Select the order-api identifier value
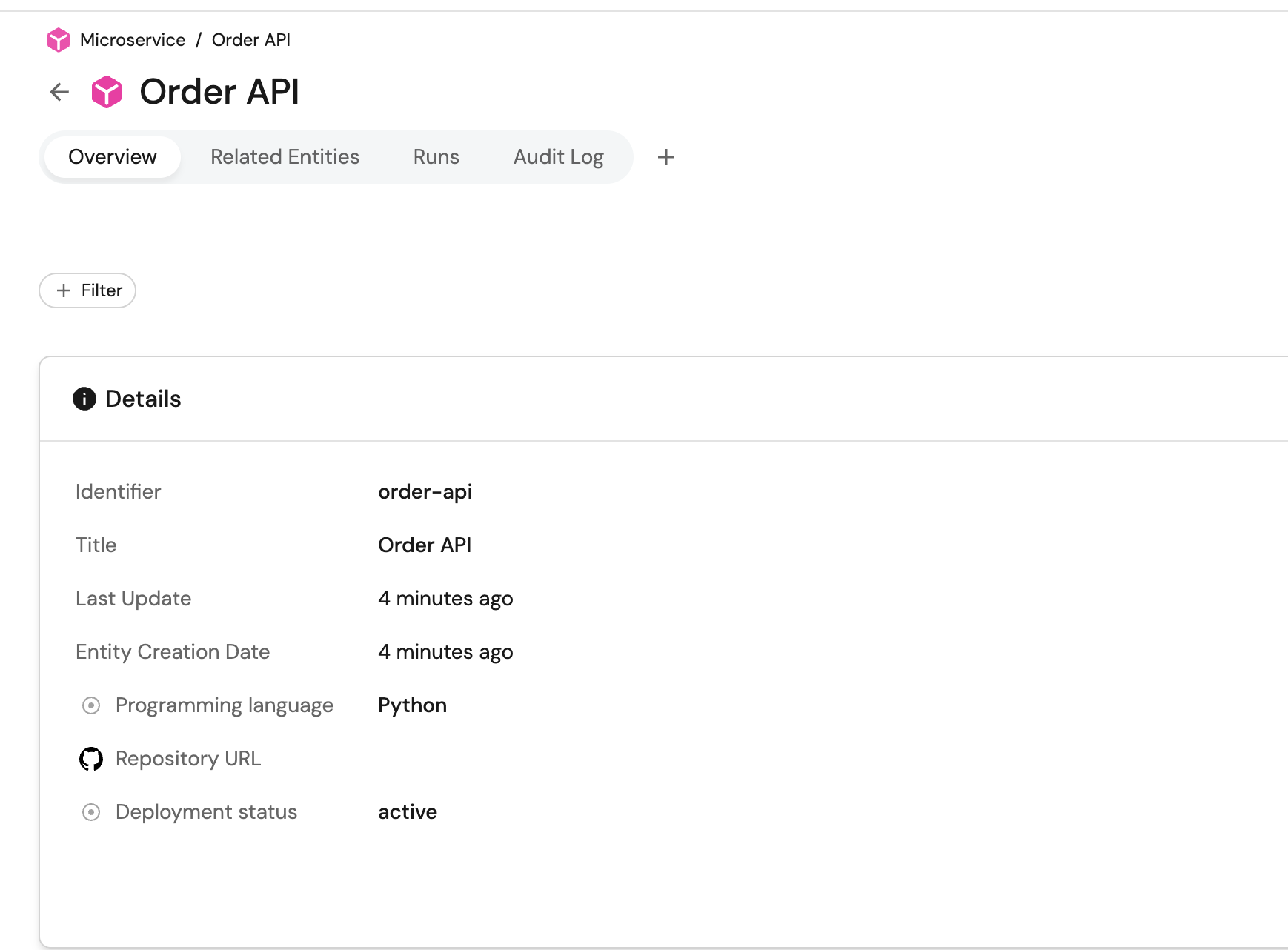The height and width of the screenshot is (950, 1288). coord(425,492)
